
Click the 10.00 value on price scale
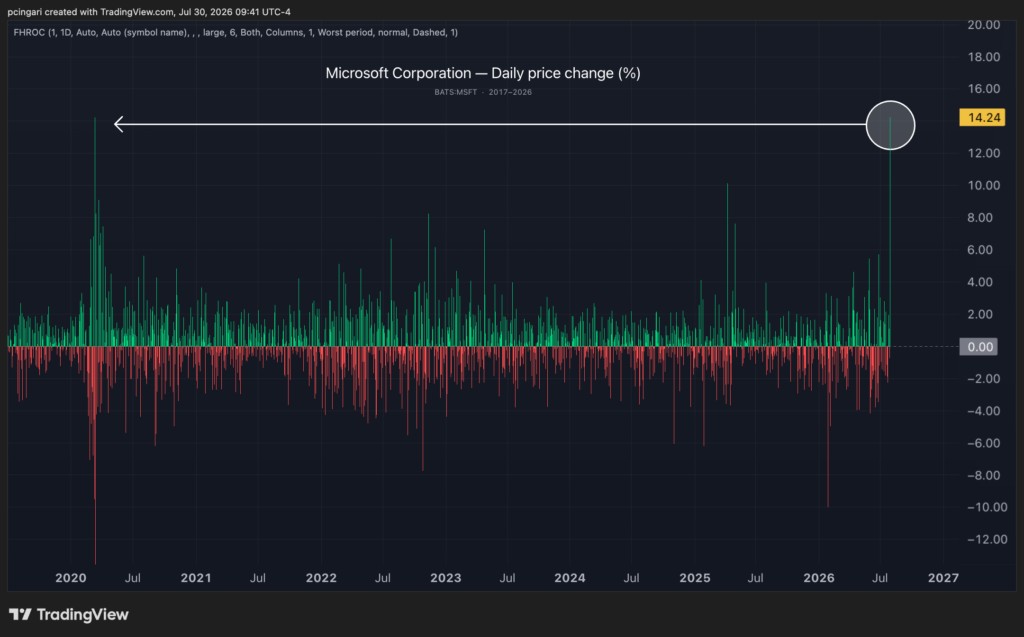(983, 186)
